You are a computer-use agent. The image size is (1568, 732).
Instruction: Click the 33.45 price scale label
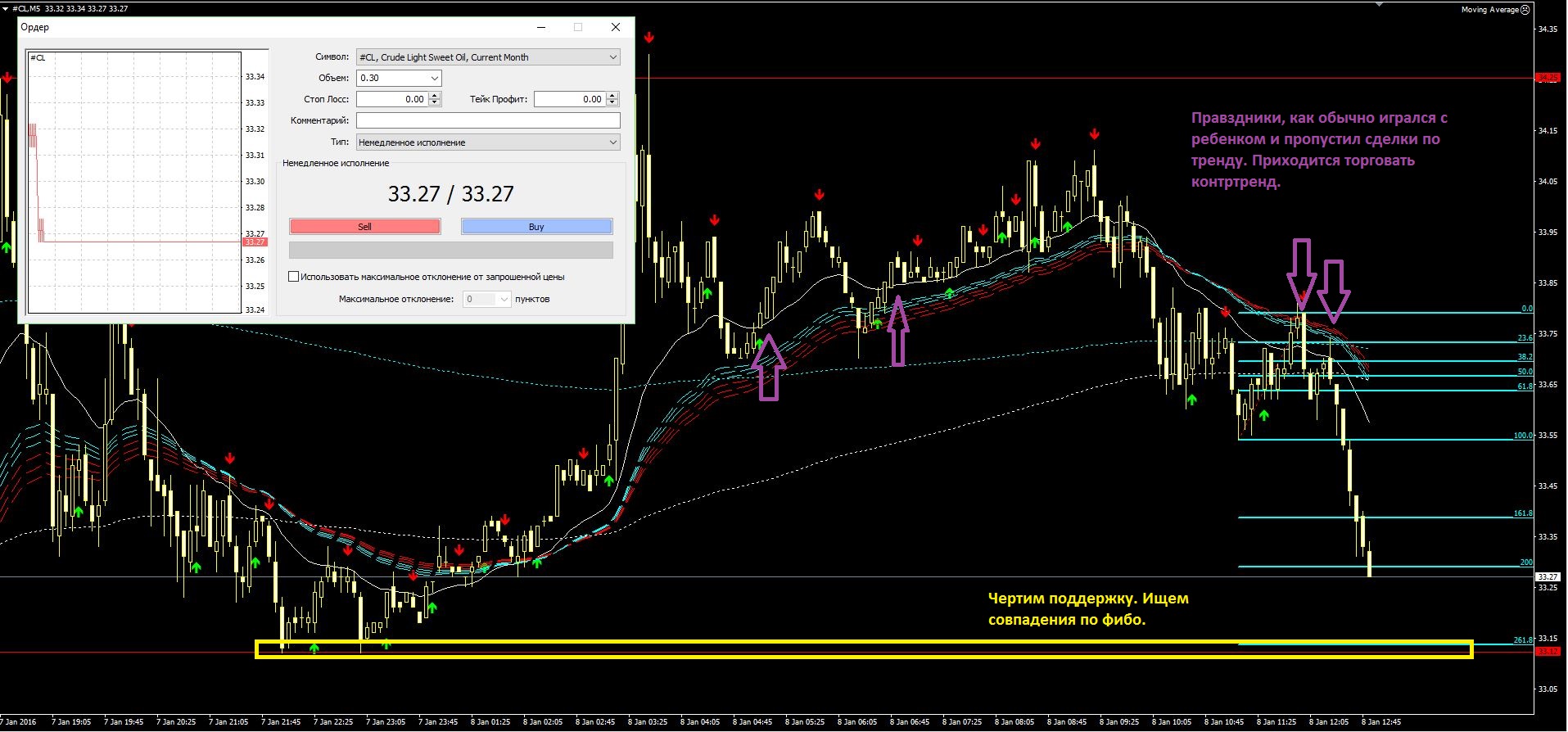(x=1548, y=486)
